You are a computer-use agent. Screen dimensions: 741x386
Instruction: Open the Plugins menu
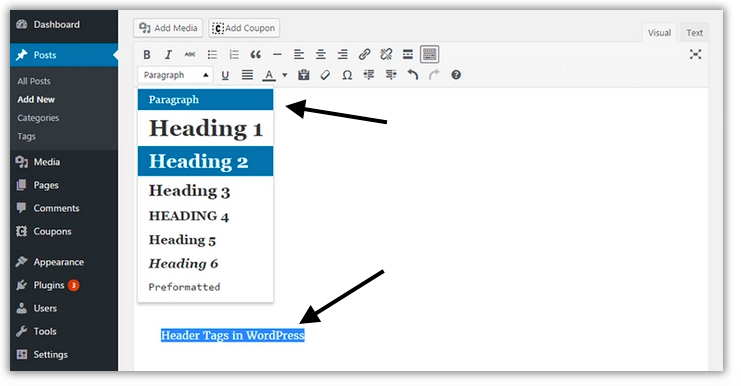(64, 285)
